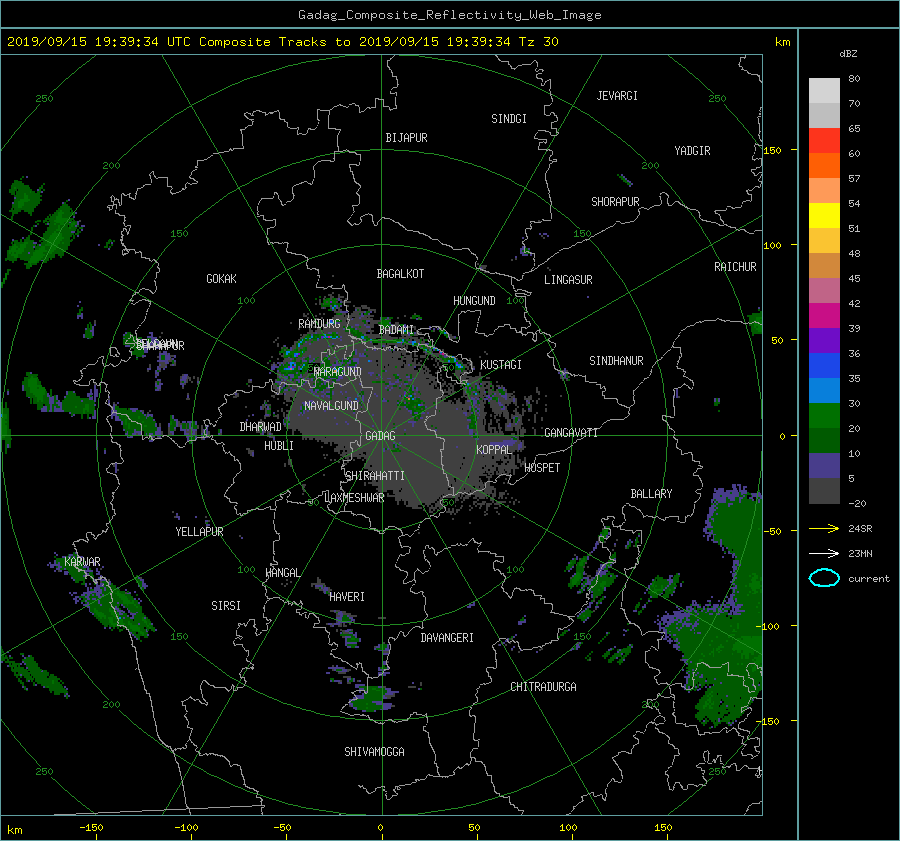Click the HAVERI city label
Viewport: 900px width, 841px height.
tap(347, 597)
